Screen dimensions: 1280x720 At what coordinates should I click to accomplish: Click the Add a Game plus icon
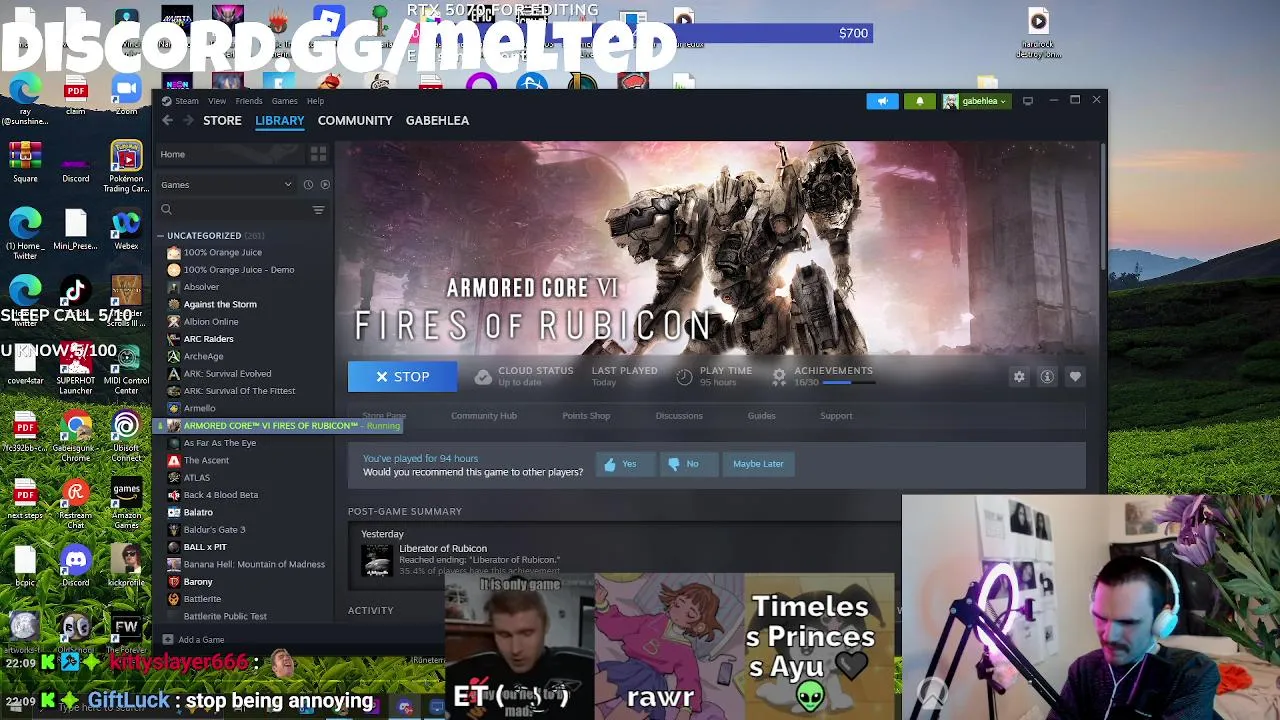pos(168,640)
